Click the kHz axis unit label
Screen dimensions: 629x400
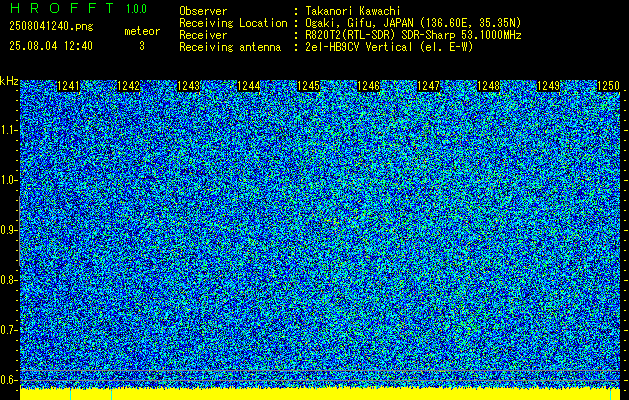pos(9,81)
